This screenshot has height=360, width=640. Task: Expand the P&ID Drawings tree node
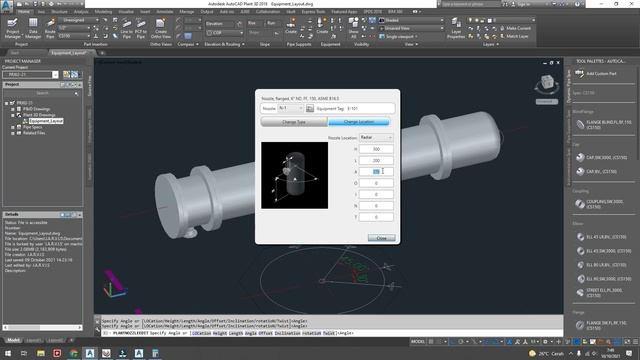13,109
